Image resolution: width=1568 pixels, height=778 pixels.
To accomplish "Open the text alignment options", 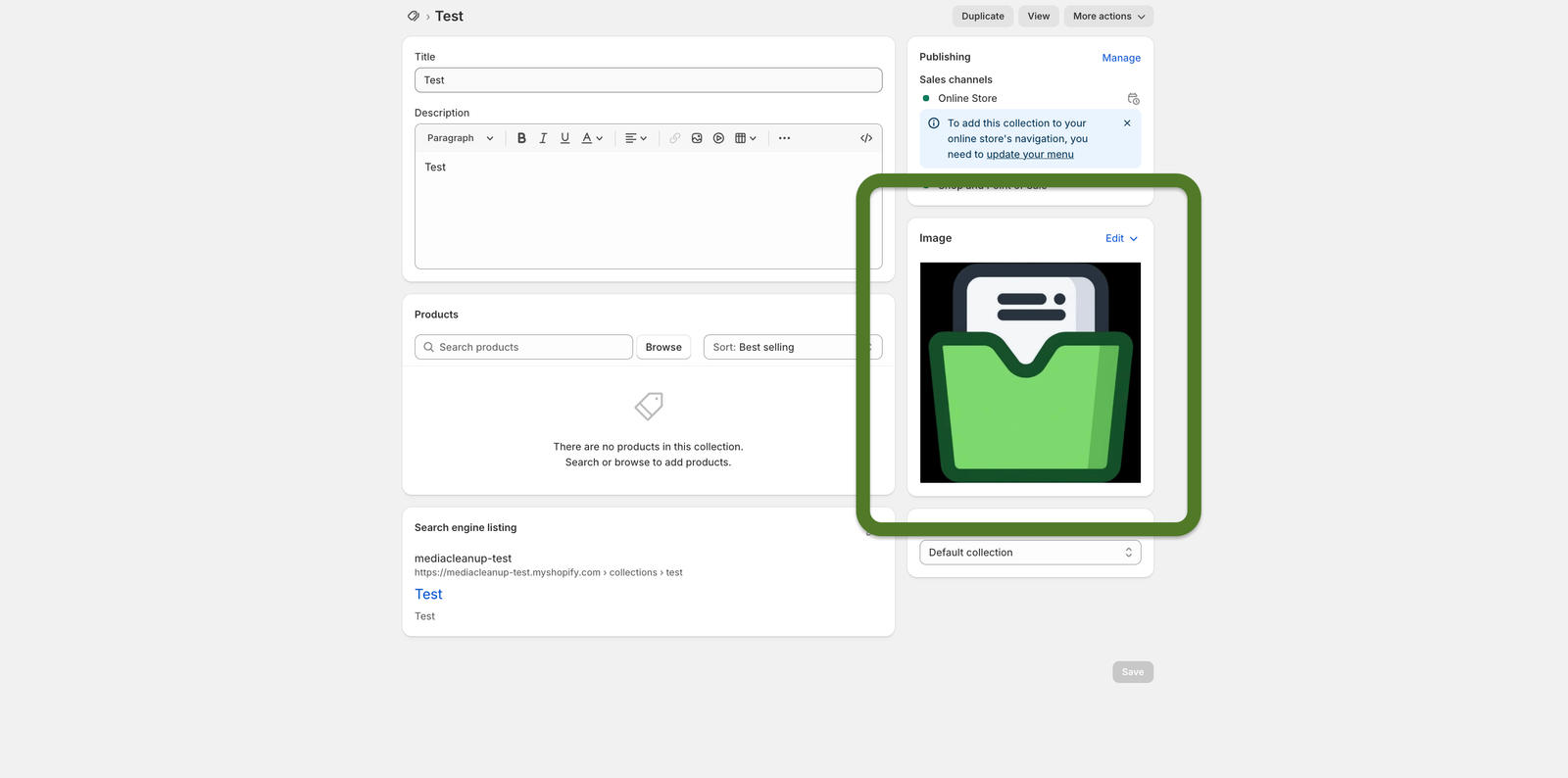I will [636, 138].
